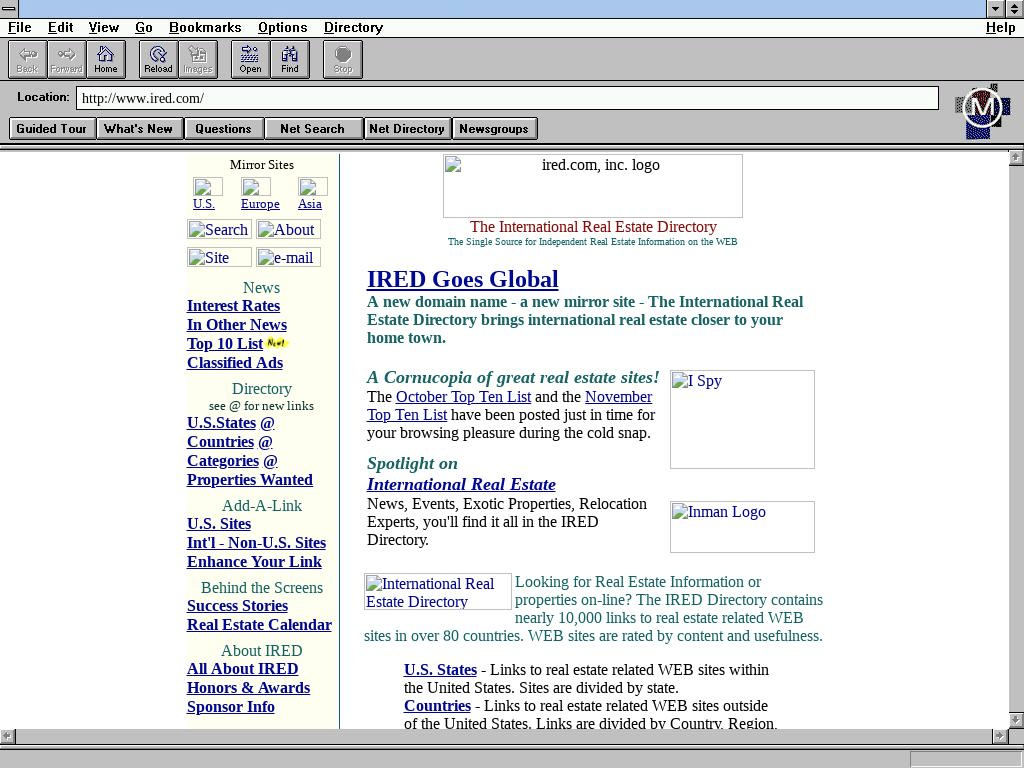Viewport: 1024px width, 768px height.
Task: Open the Options menu
Action: (x=282, y=27)
